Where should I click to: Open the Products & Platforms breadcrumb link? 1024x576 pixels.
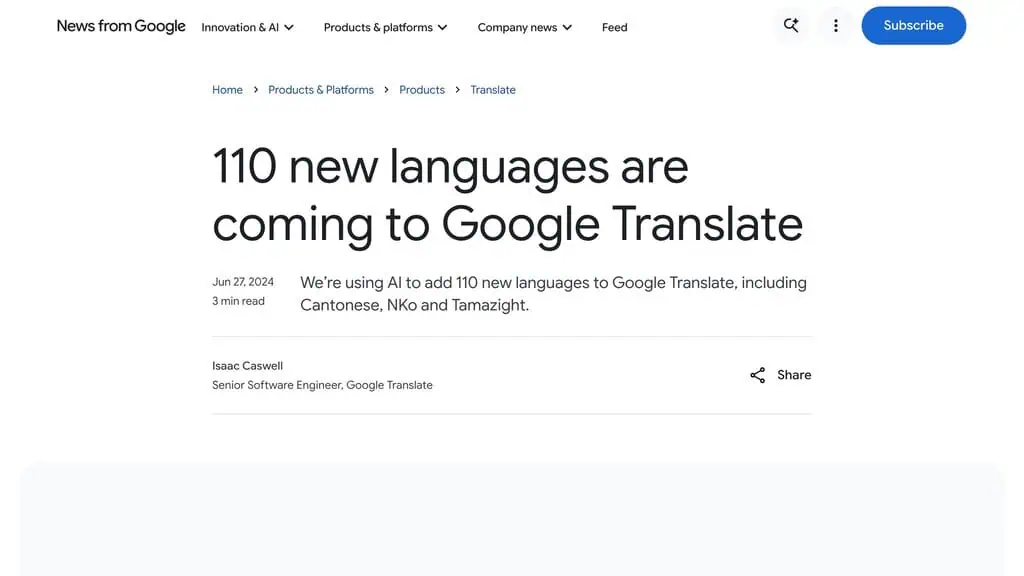321,90
